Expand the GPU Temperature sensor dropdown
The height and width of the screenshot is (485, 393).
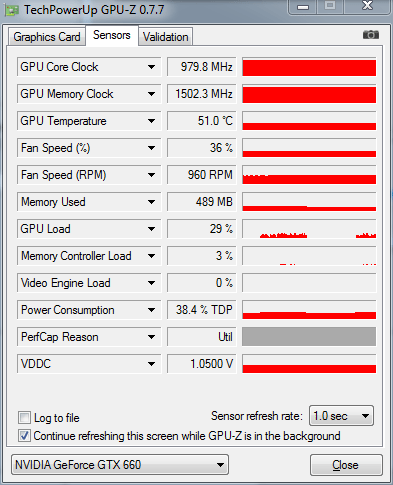point(151,121)
